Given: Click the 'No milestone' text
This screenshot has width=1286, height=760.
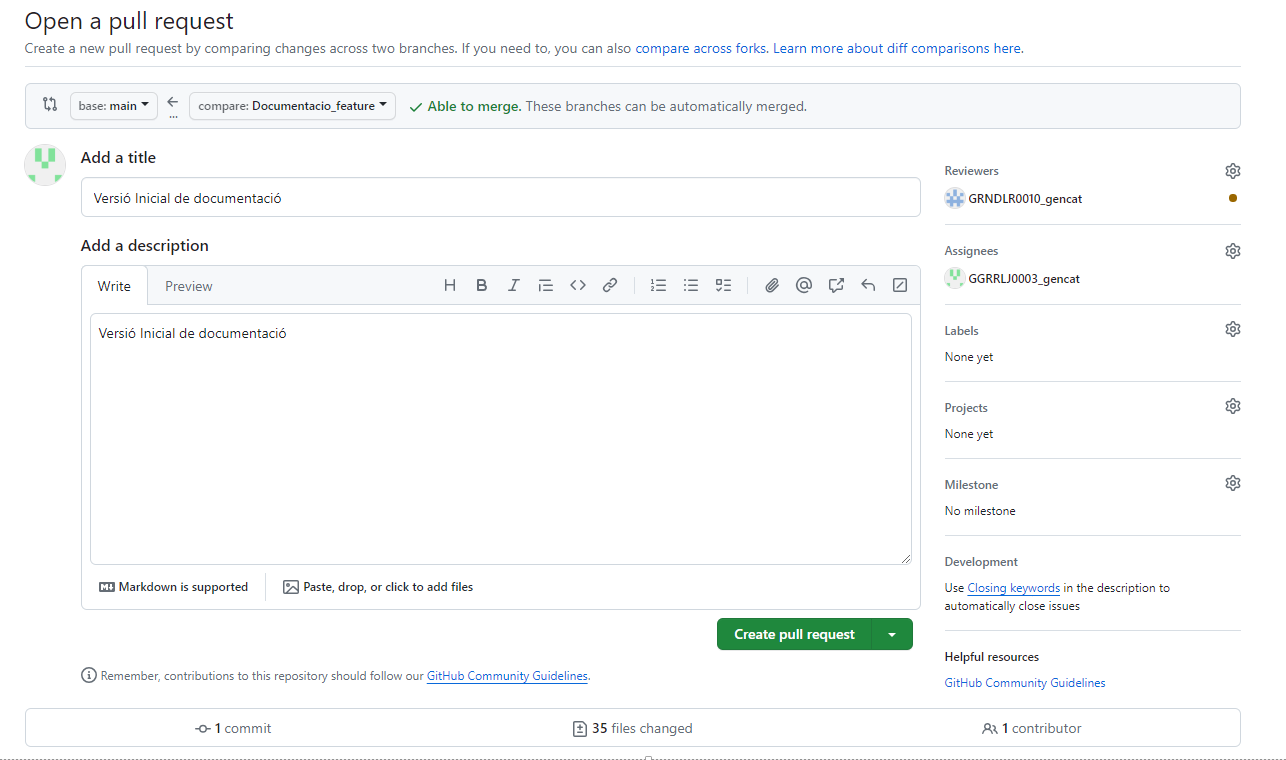Looking at the screenshot, I should point(980,511).
